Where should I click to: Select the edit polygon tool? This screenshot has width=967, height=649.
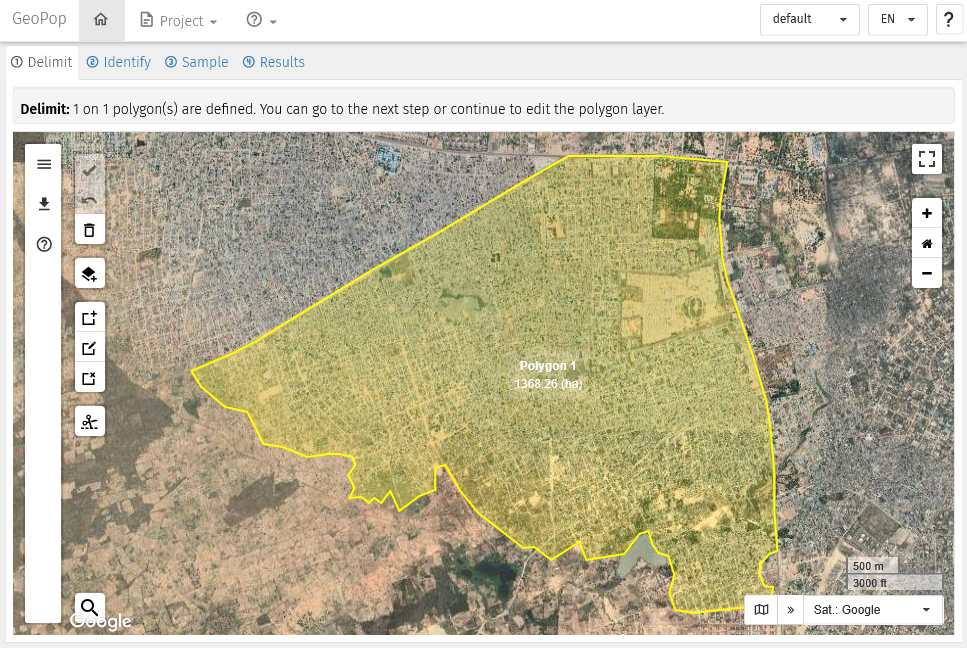[90, 348]
